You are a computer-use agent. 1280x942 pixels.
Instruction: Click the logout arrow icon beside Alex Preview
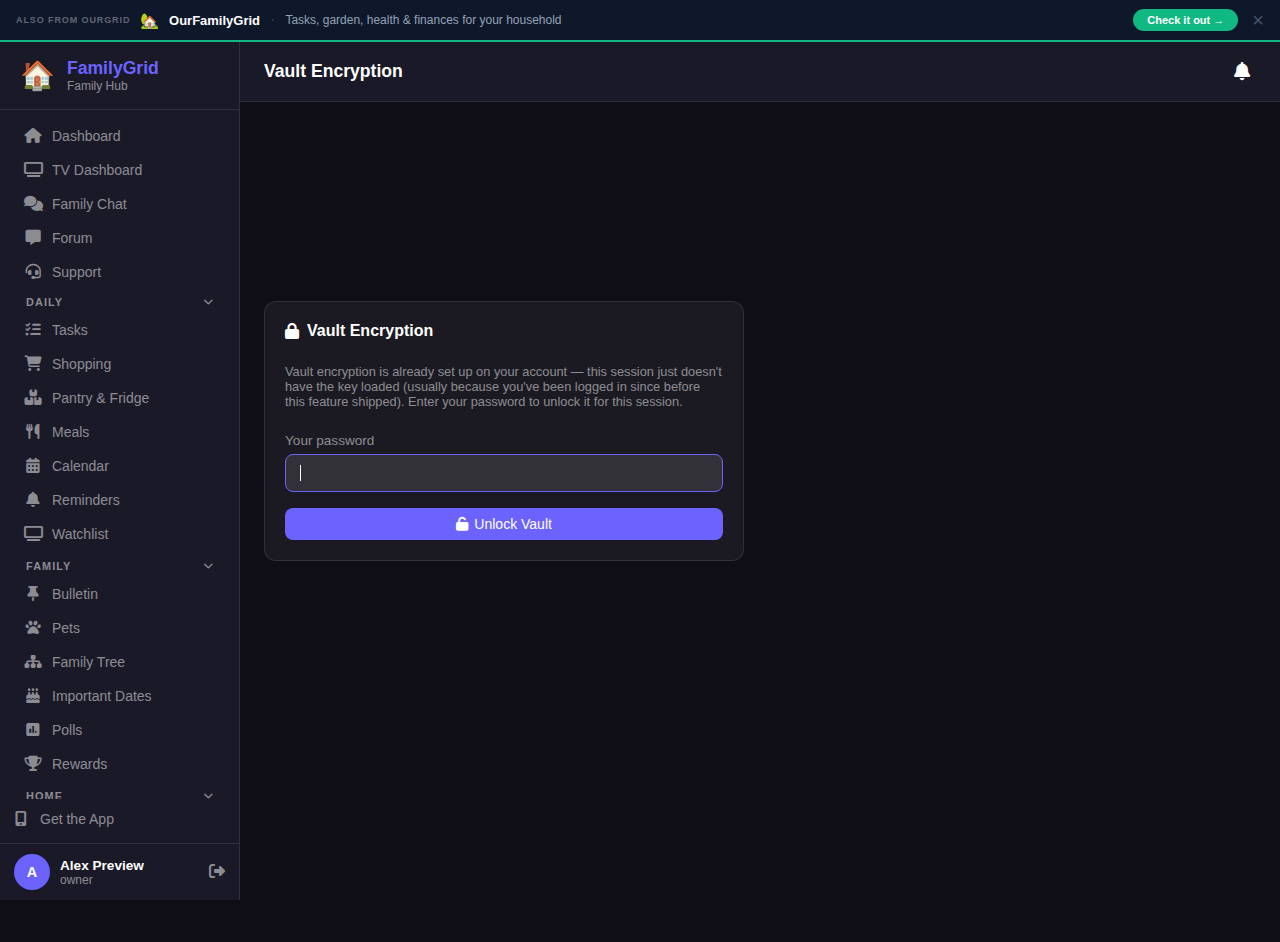[x=217, y=871]
